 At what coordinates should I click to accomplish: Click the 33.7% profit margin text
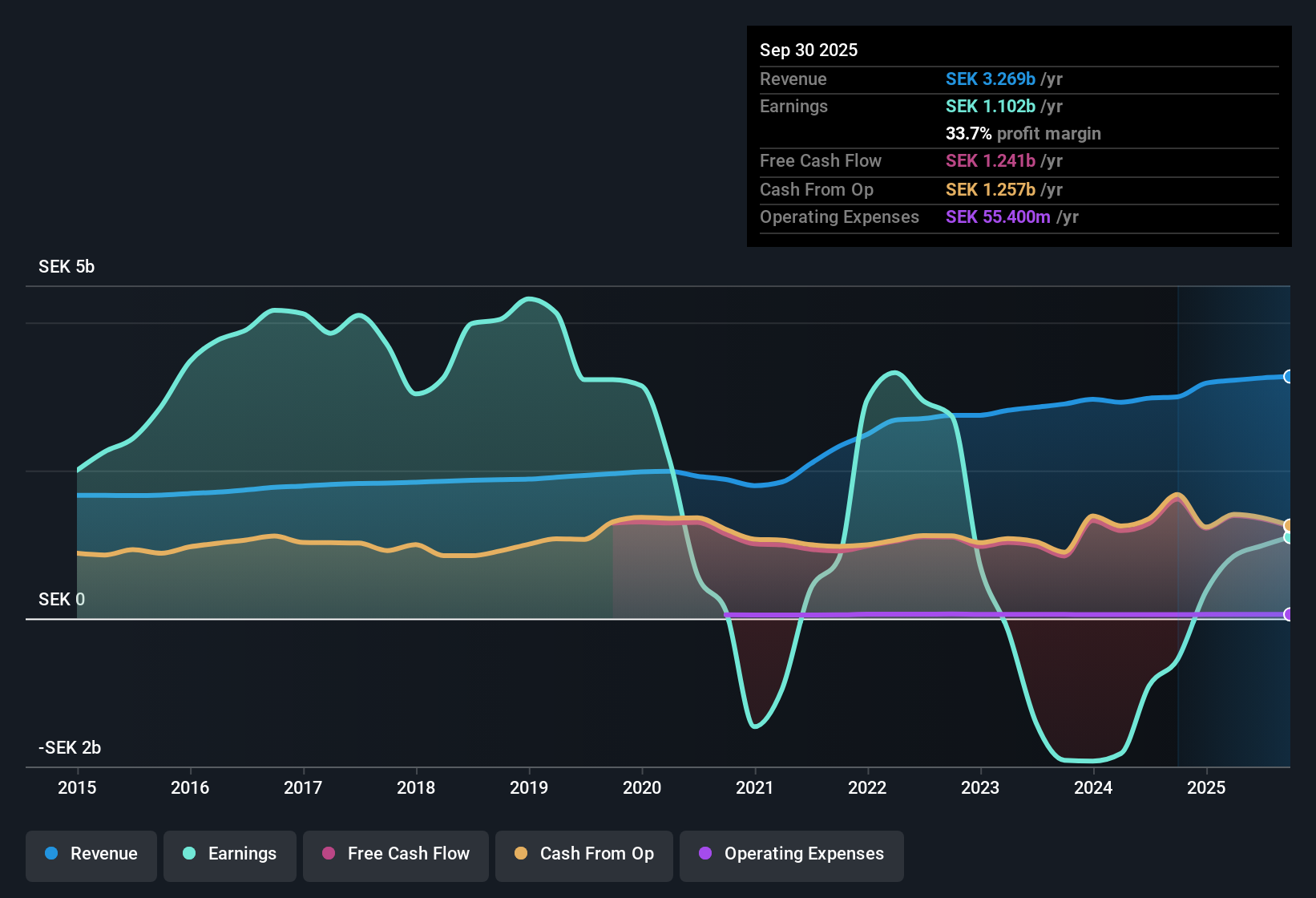[x=1023, y=134]
